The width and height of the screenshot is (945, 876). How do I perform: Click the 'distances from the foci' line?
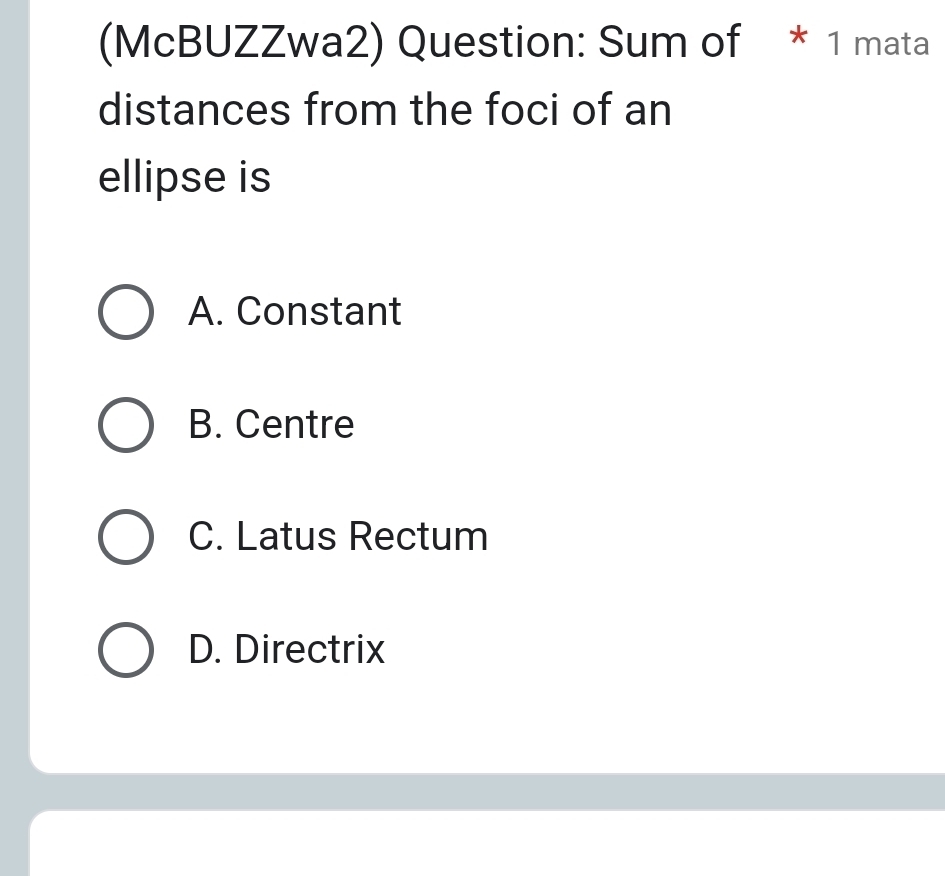click(385, 110)
